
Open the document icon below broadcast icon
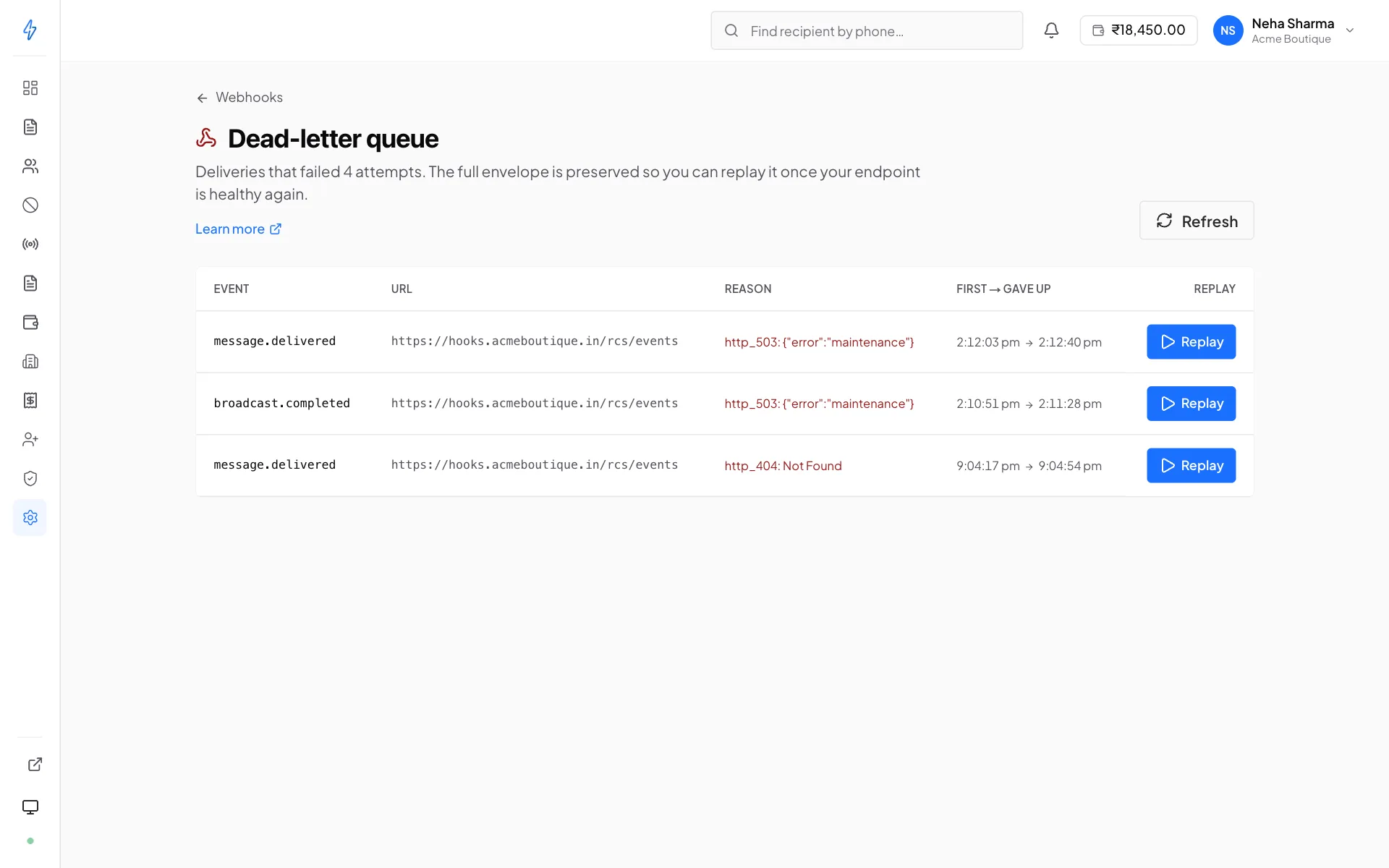pos(30,284)
